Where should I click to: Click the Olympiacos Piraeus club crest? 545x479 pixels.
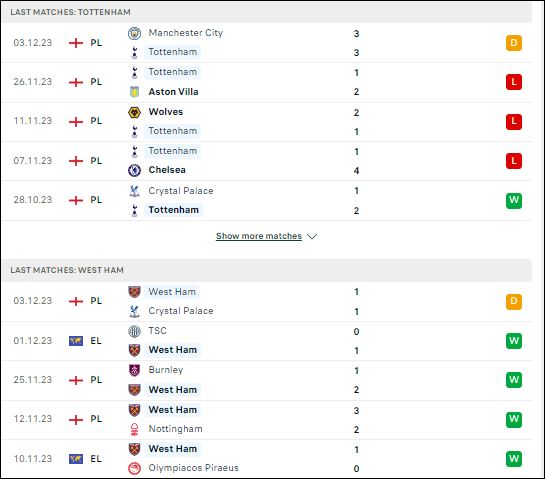134,468
